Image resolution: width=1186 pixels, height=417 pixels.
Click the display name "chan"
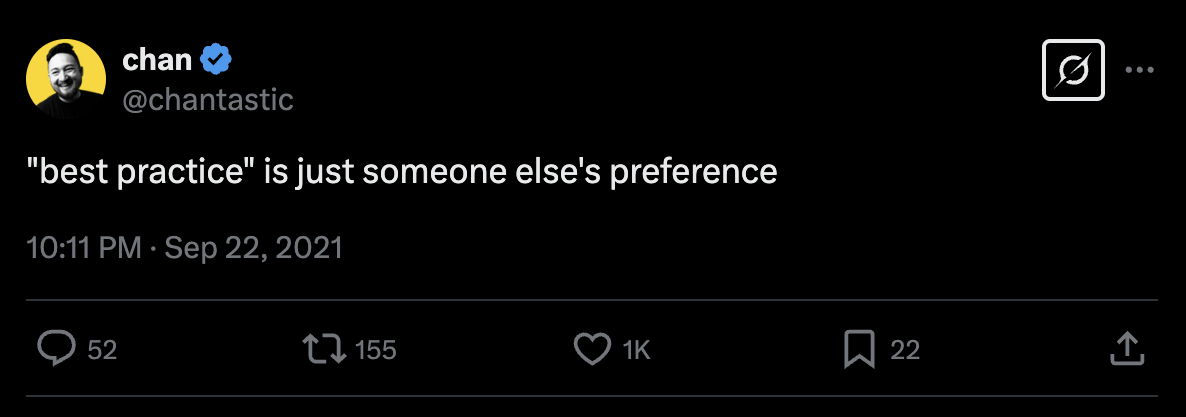156,60
